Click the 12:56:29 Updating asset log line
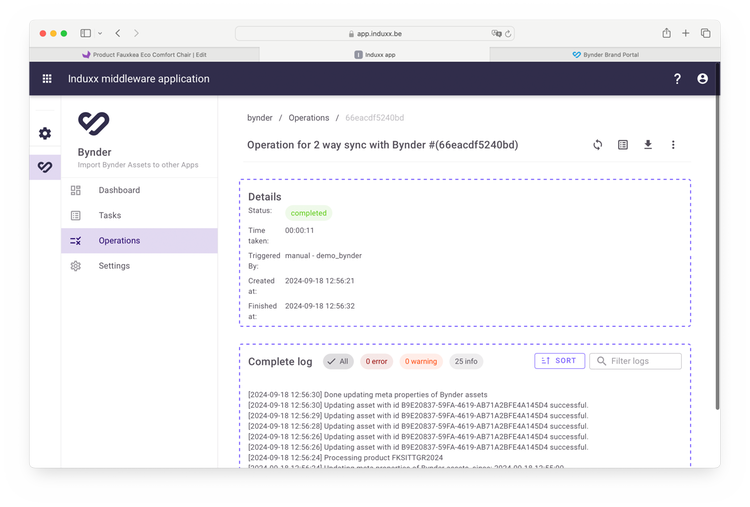750x507 pixels. pos(418,416)
